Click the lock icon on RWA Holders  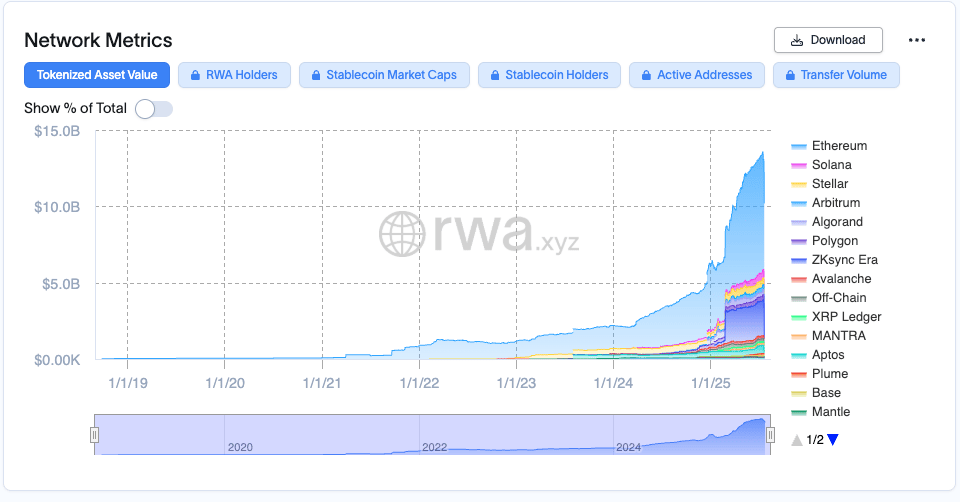195,75
